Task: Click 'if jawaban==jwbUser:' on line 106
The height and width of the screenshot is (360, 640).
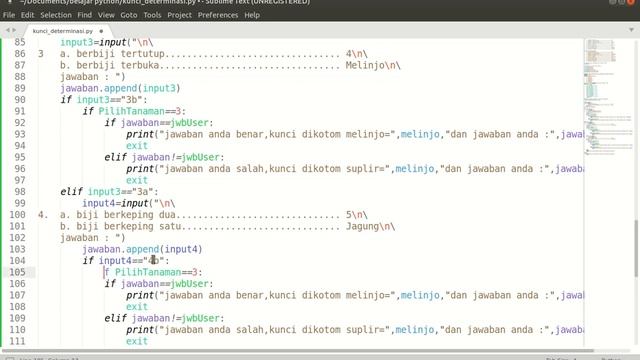Action: point(159,284)
